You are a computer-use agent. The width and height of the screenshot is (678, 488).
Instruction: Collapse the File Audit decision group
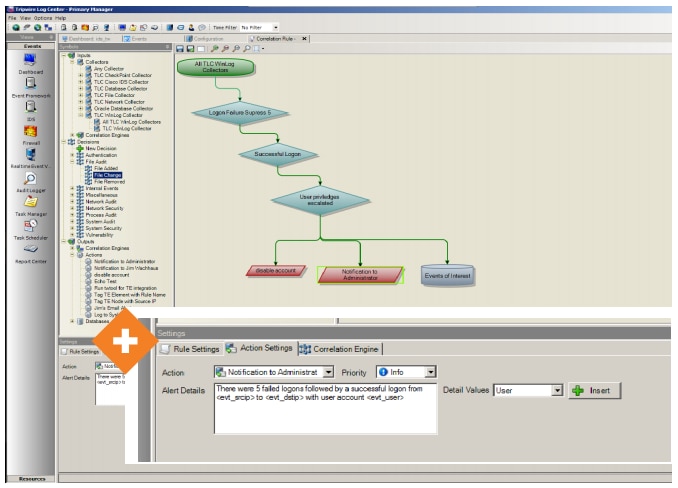[72, 162]
